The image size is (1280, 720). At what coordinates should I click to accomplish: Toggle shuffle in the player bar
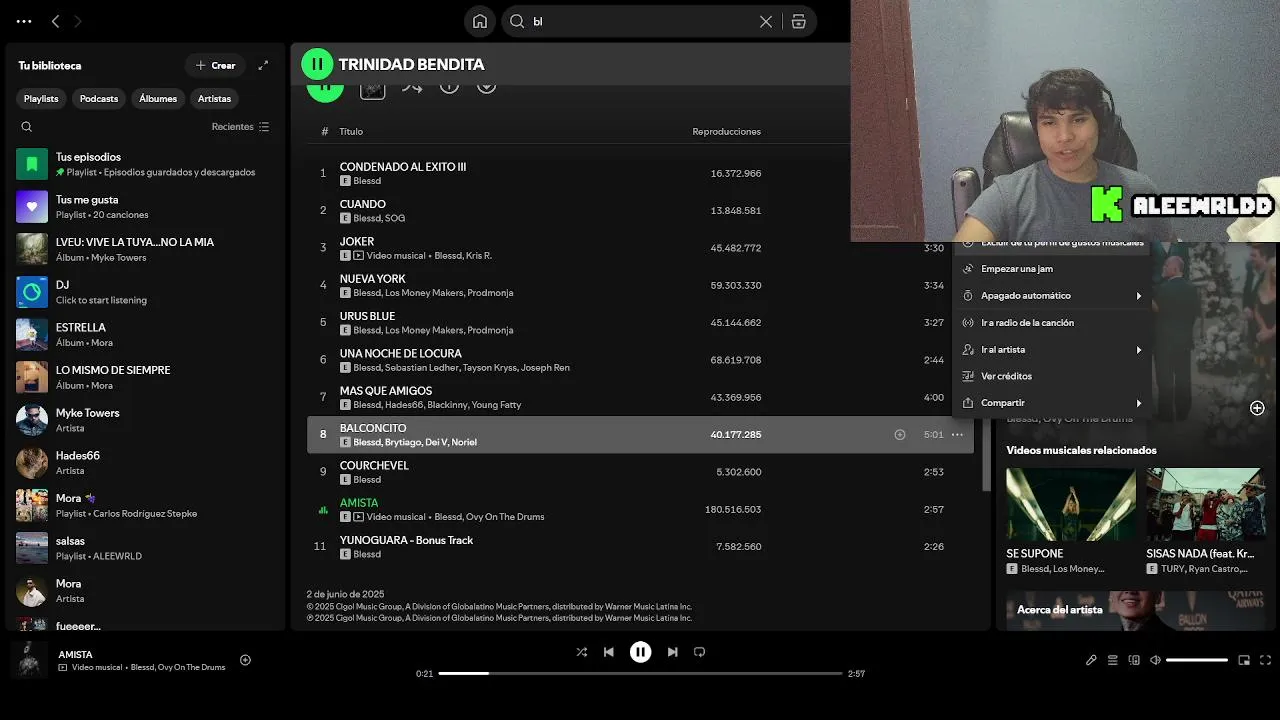(582, 652)
